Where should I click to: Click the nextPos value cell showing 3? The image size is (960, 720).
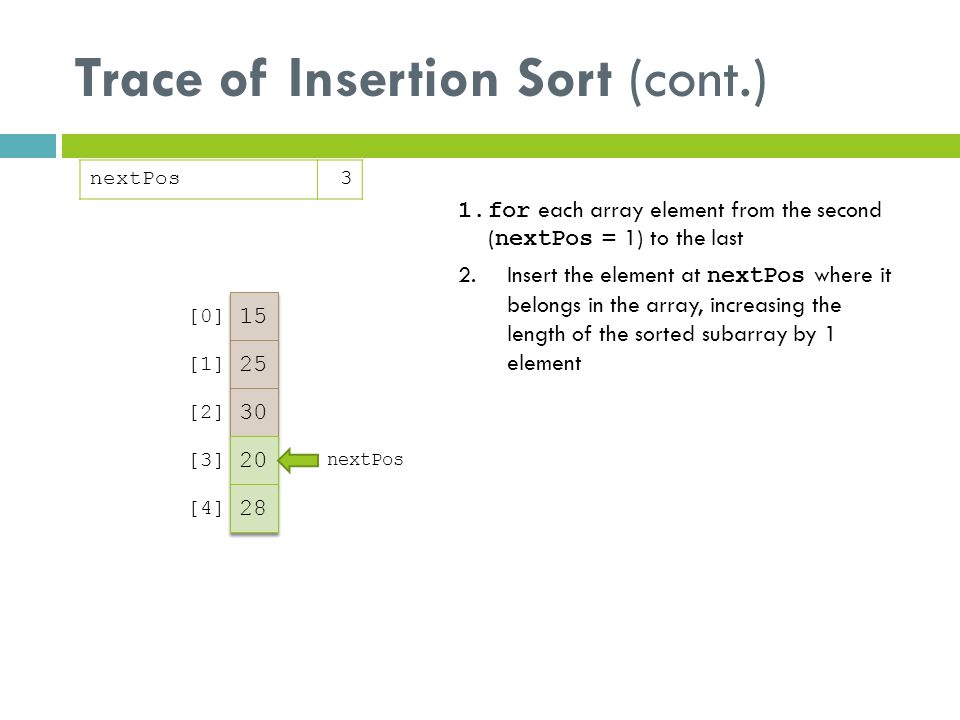point(340,179)
